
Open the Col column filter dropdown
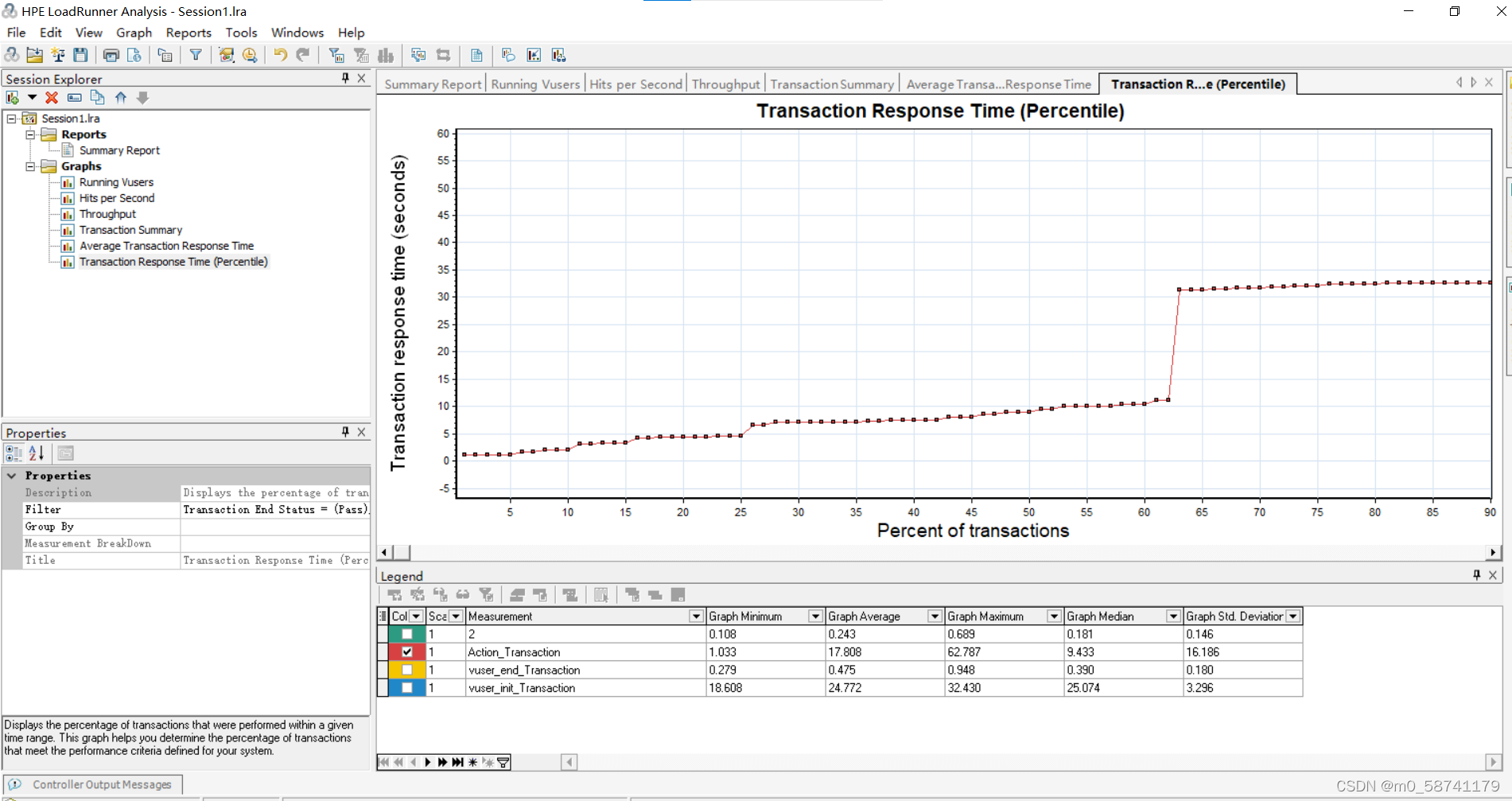coord(416,616)
